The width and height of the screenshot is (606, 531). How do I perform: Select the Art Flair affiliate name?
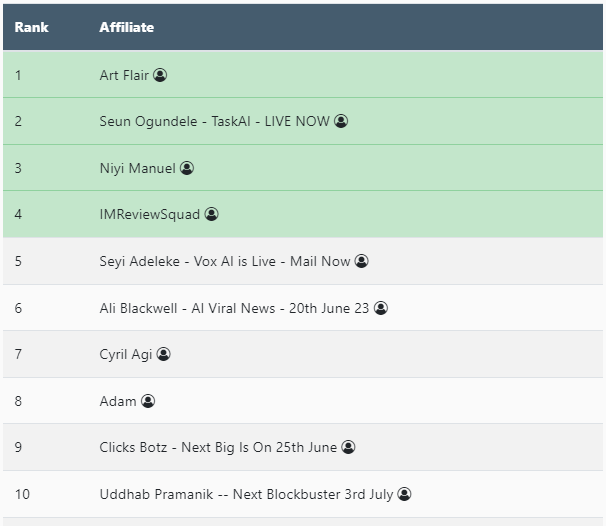124,75
